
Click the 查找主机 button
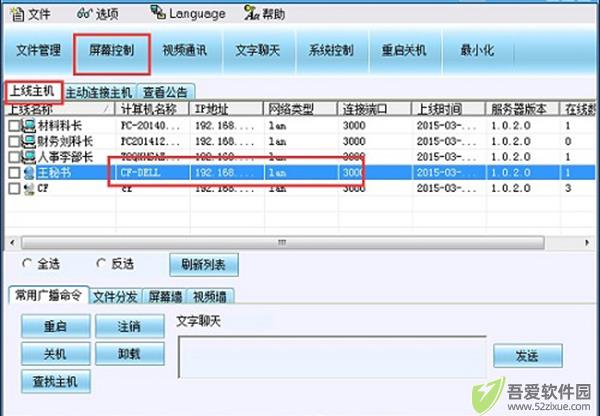[x=55, y=382]
